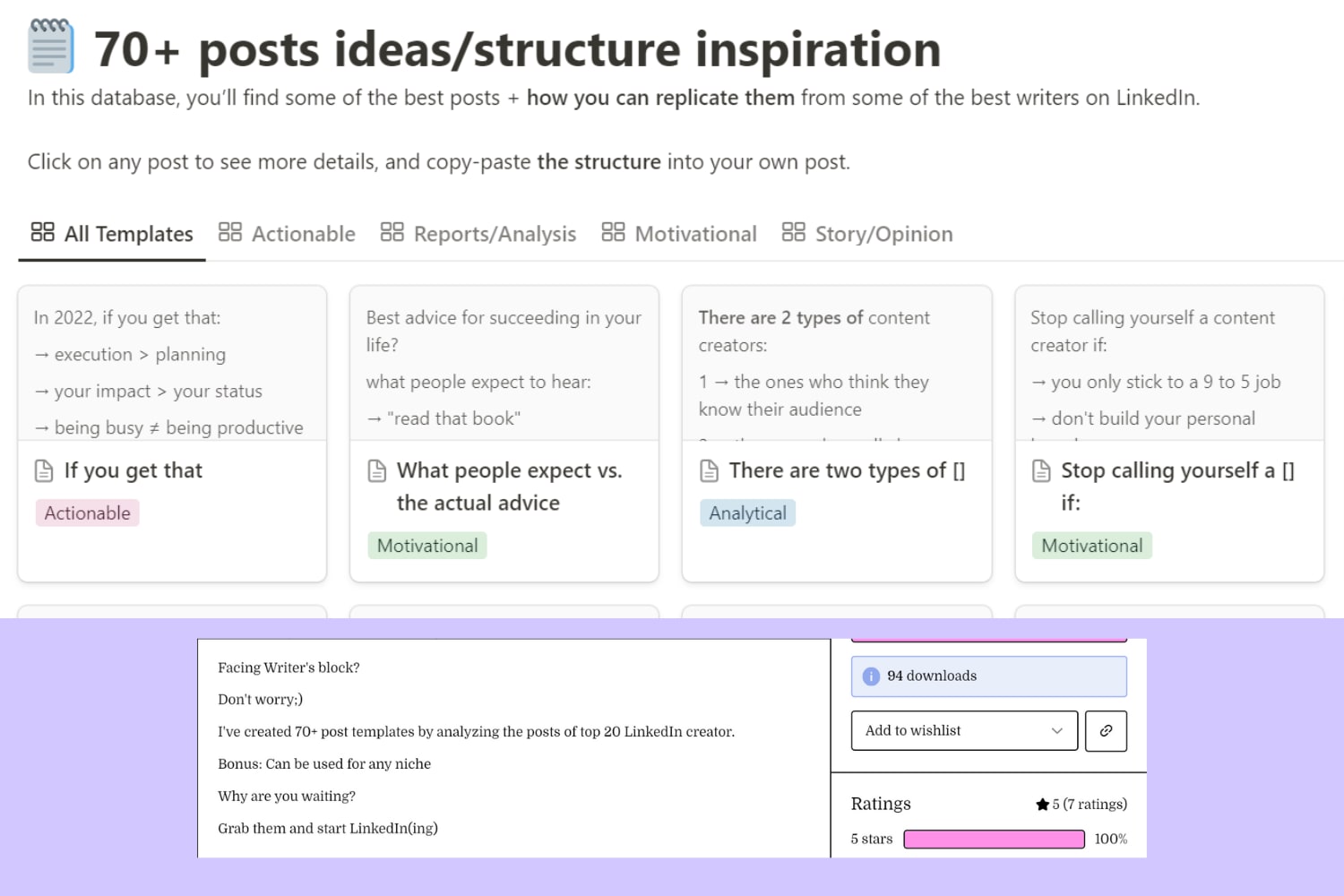Click the pink Actionable tag
1344x896 pixels.
click(x=88, y=513)
